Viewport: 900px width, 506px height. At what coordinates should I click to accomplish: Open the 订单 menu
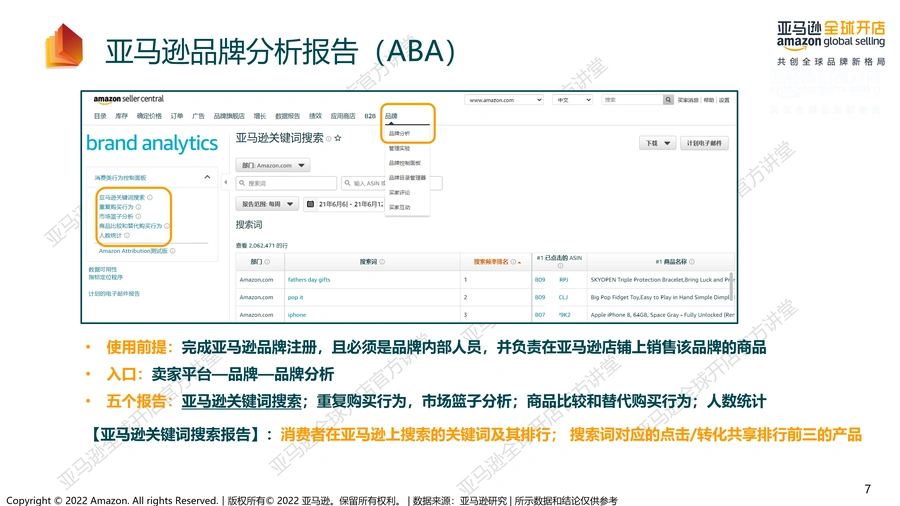(x=177, y=116)
